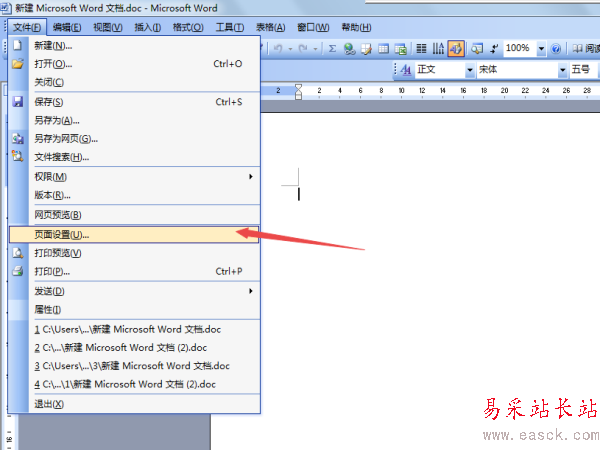Click the Insert Excel Worksheet icon
The width and height of the screenshot is (600, 450).
(x=401, y=49)
